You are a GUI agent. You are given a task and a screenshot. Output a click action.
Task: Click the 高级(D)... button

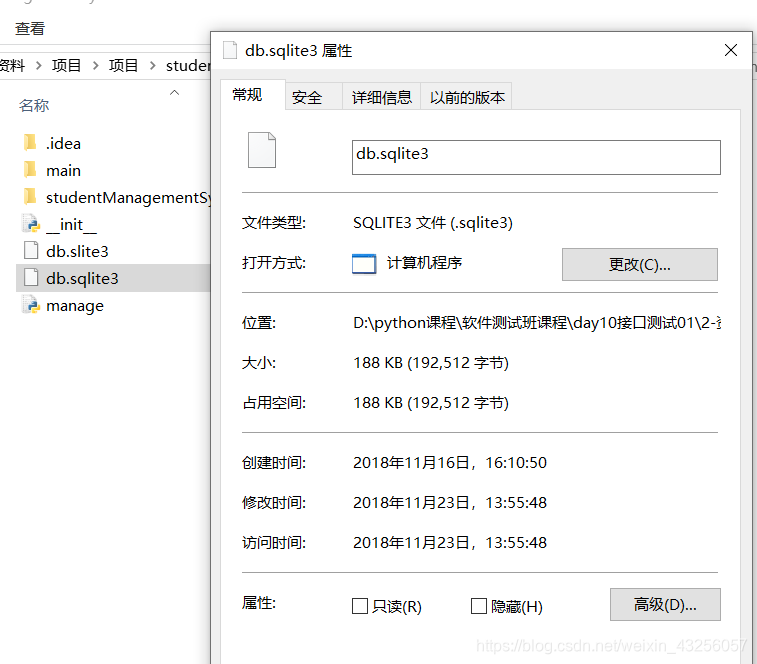[x=665, y=604]
